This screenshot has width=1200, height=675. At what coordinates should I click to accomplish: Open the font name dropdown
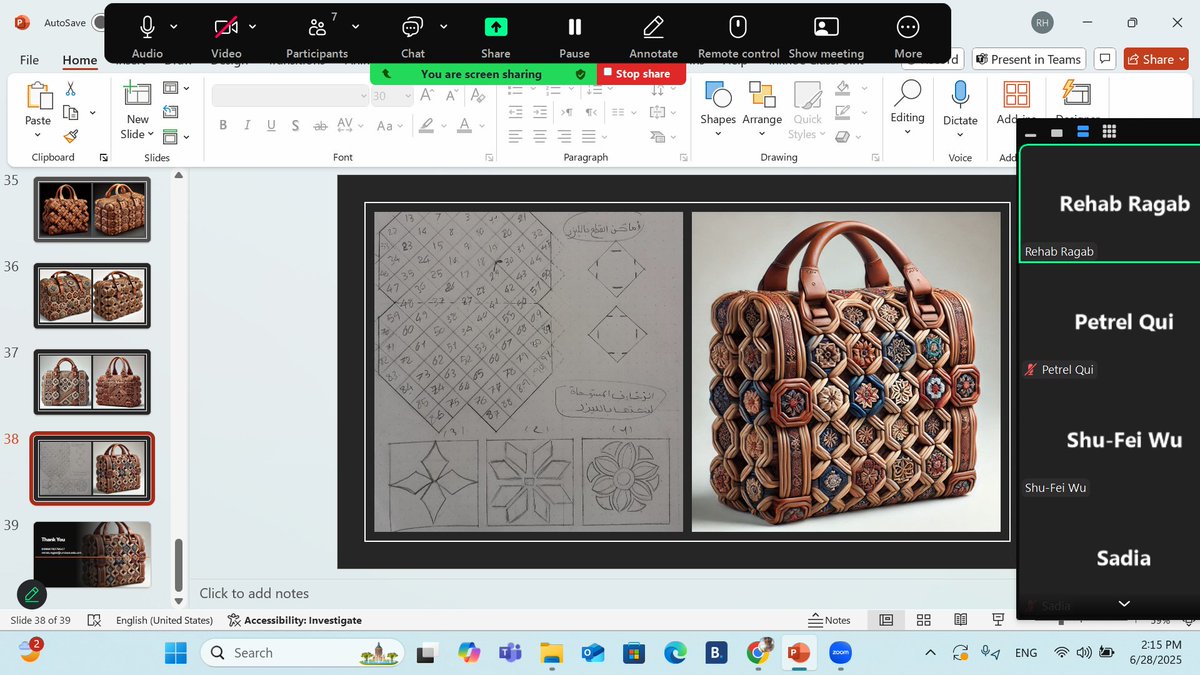click(x=363, y=96)
